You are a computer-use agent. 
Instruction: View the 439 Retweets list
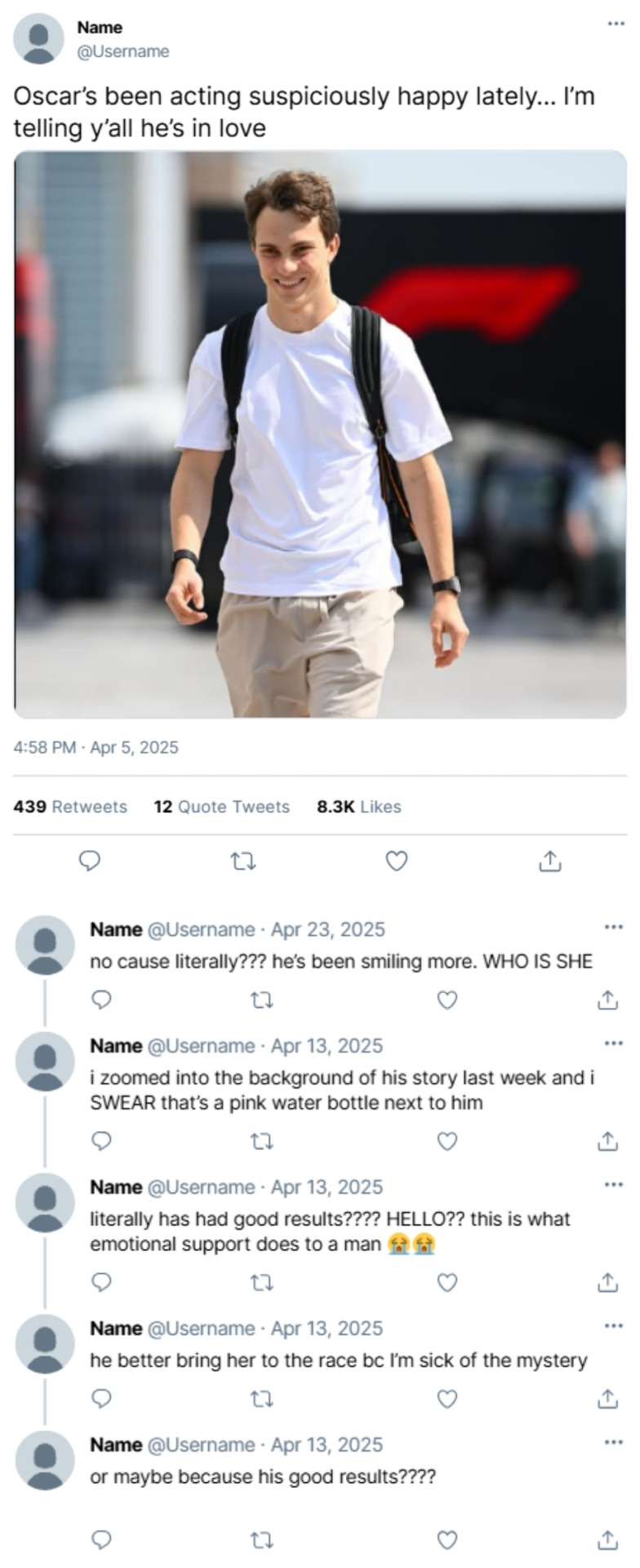tap(70, 807)
